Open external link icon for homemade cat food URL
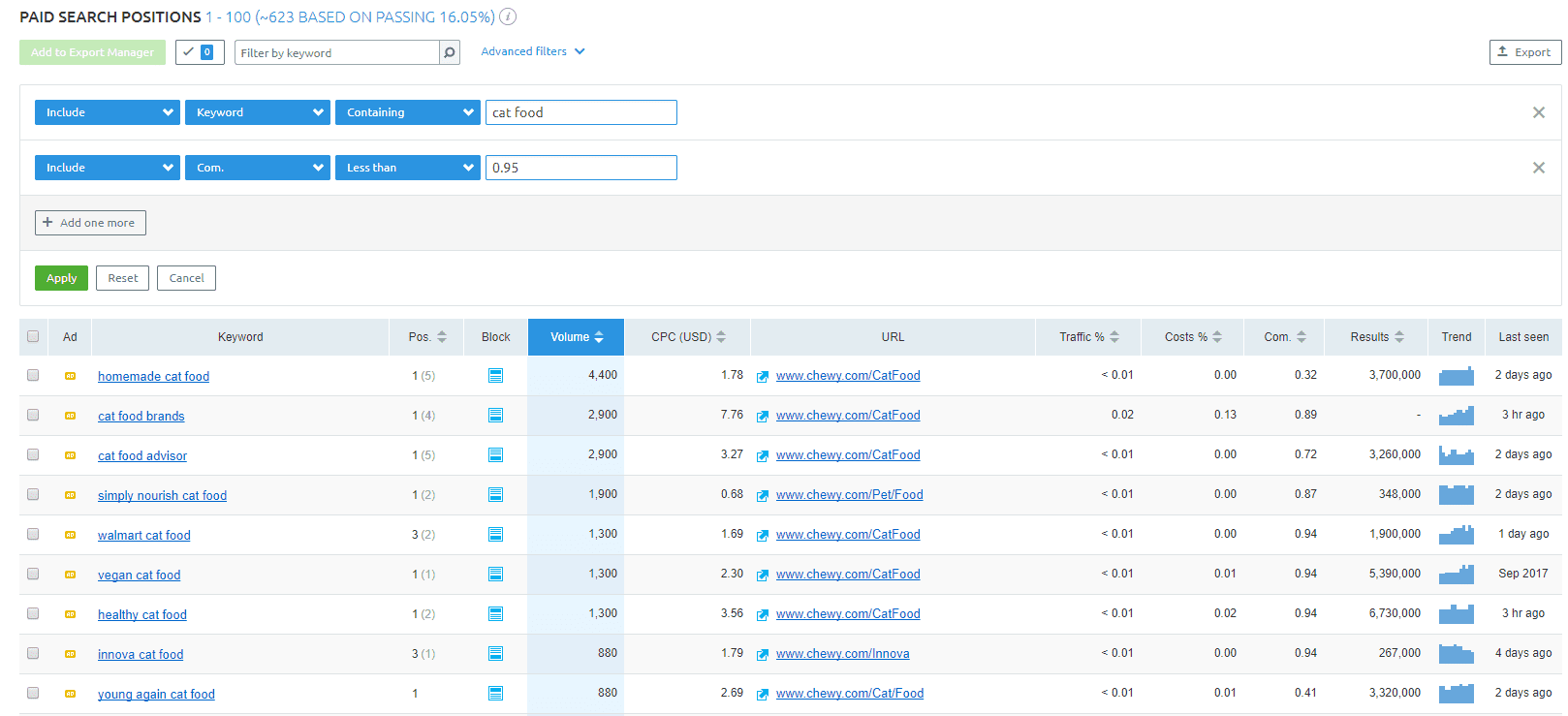This screenshot has height=716, width=1568. (763, 376)
